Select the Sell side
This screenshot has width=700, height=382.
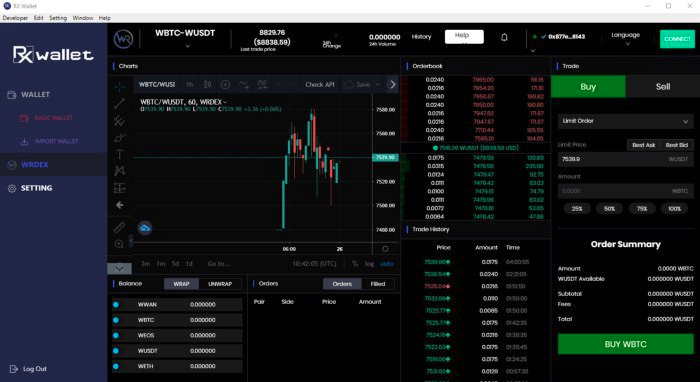point(662,87)
